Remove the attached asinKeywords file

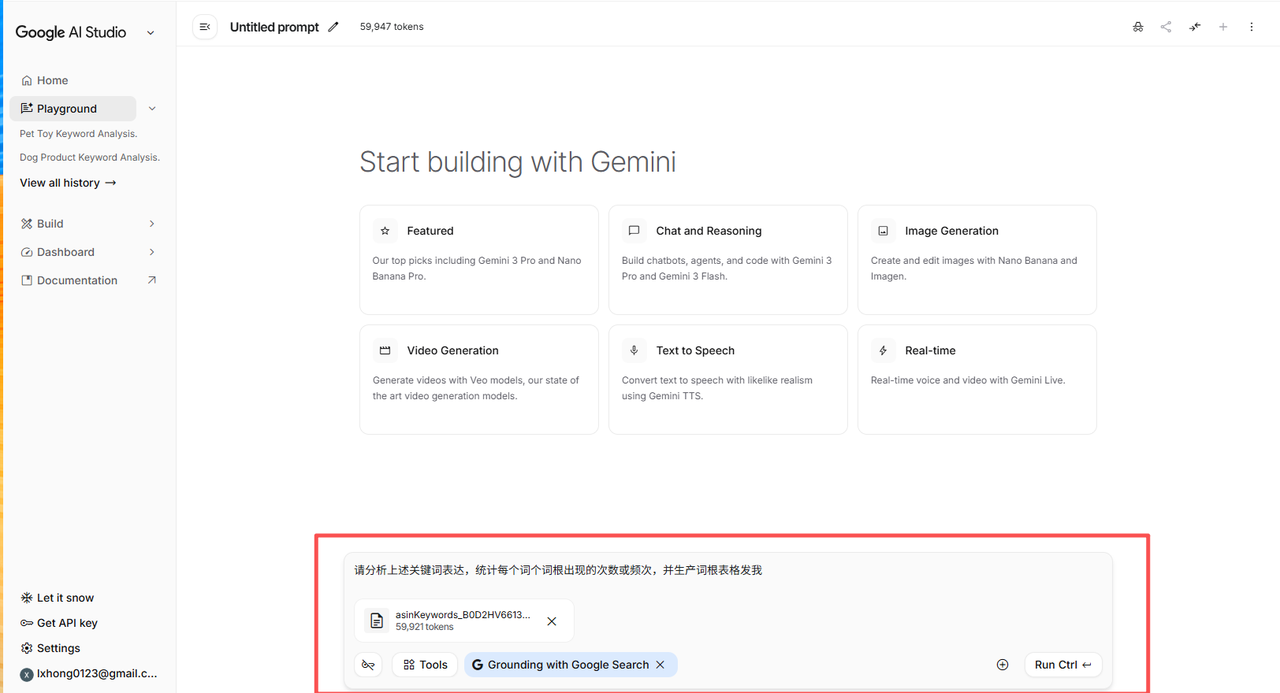pos(552,621)
